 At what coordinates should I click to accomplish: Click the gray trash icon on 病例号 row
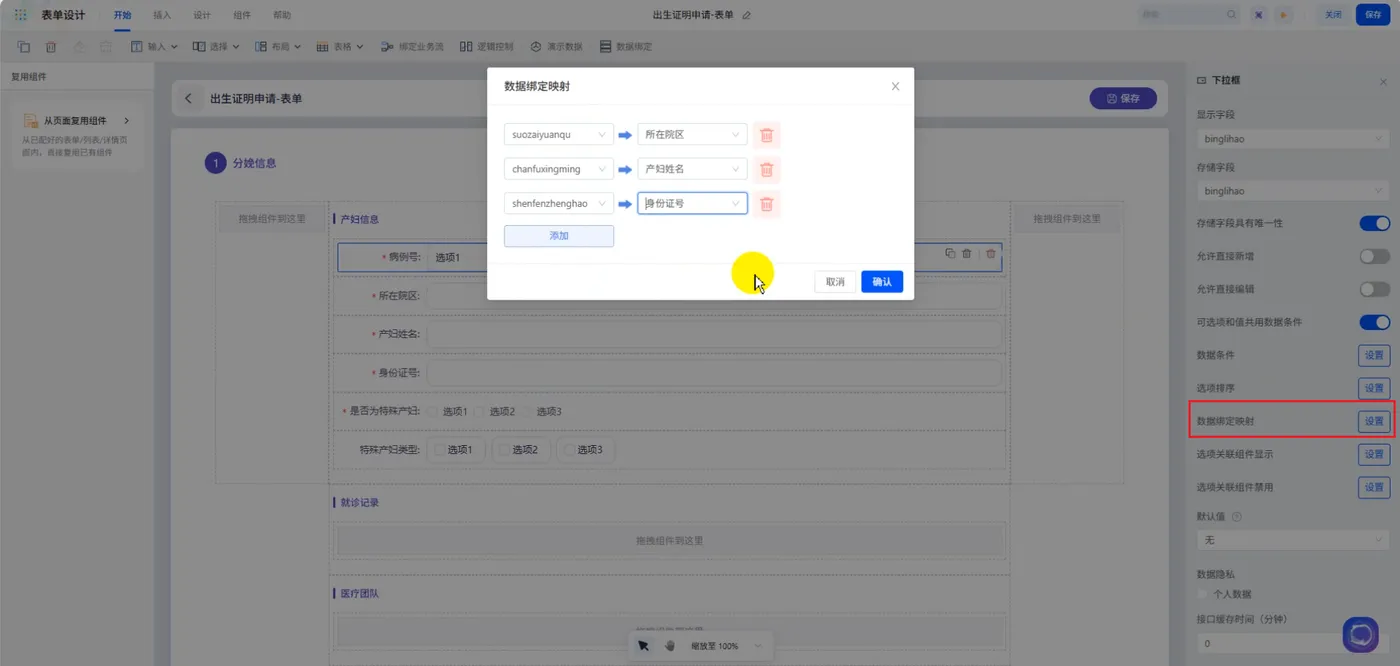(967, 254)
